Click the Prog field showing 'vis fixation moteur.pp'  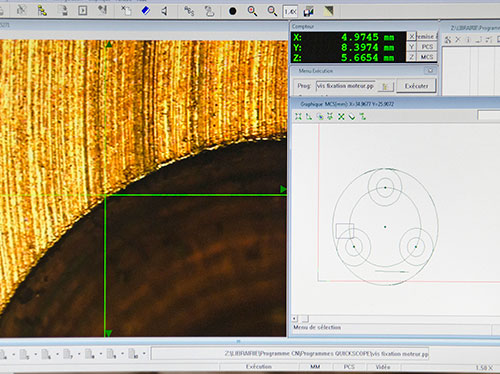pos(346,86)
